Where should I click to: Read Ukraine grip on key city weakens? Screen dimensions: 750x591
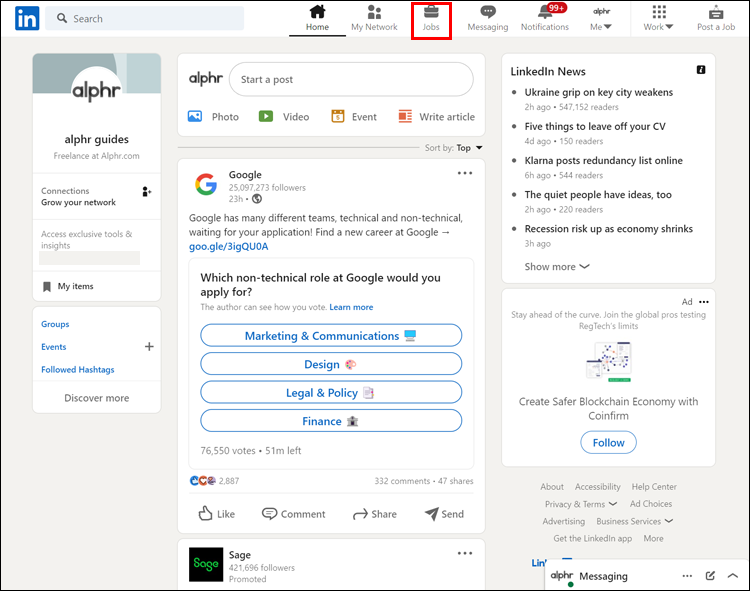[x=598, y=92]
